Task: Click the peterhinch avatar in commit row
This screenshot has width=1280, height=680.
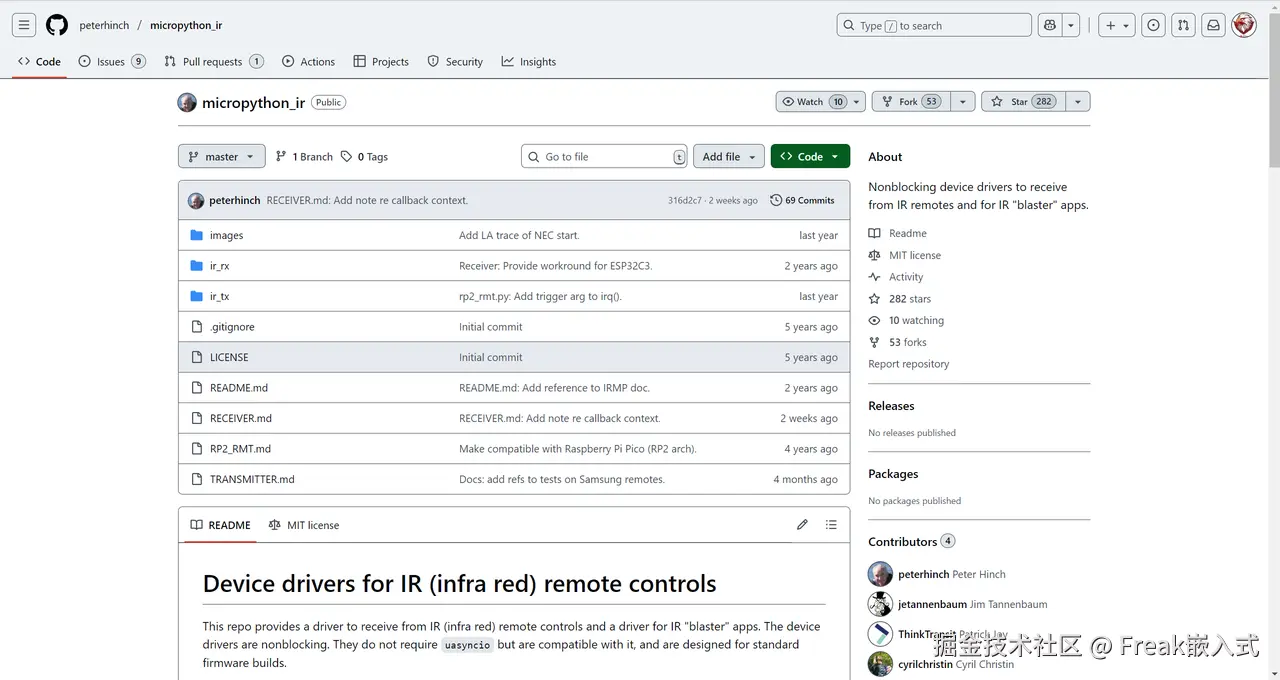Action: click(x=196, y=200)
